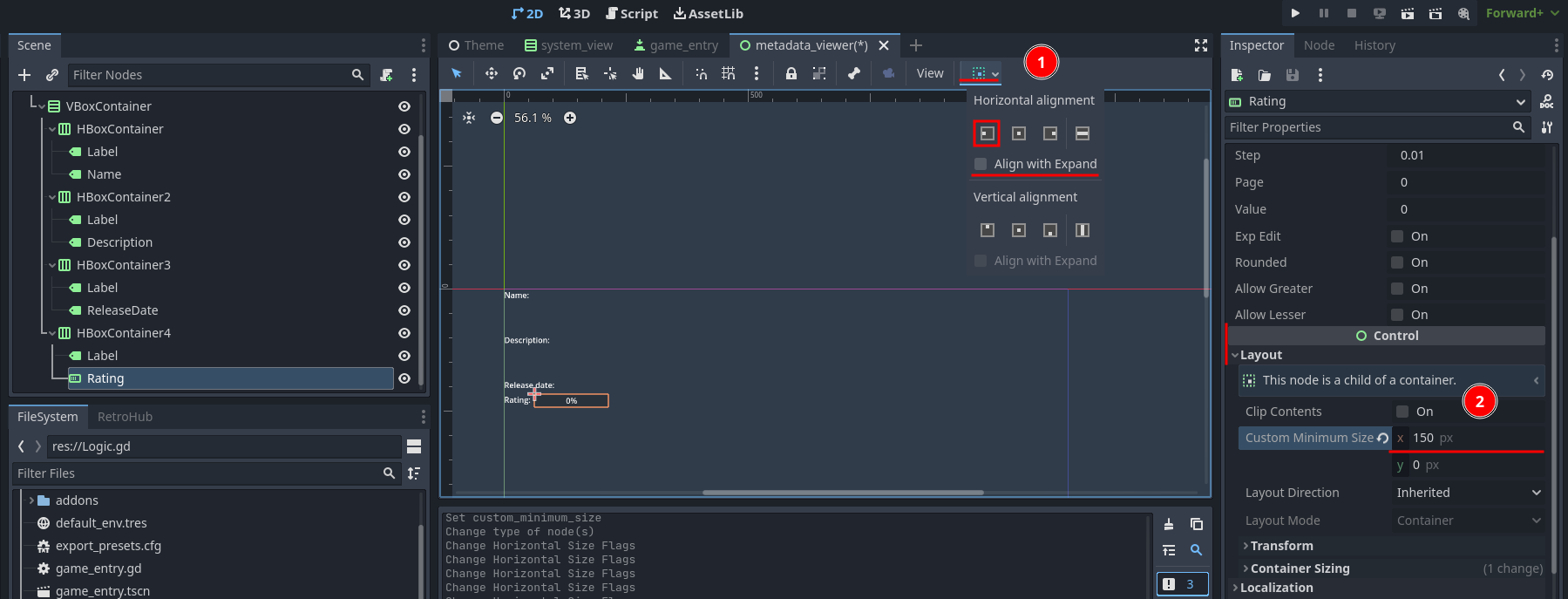Add a new child node with the plus icon
Image resolution: width=1568 pixels, height=599 pixels.
(24, 75)
